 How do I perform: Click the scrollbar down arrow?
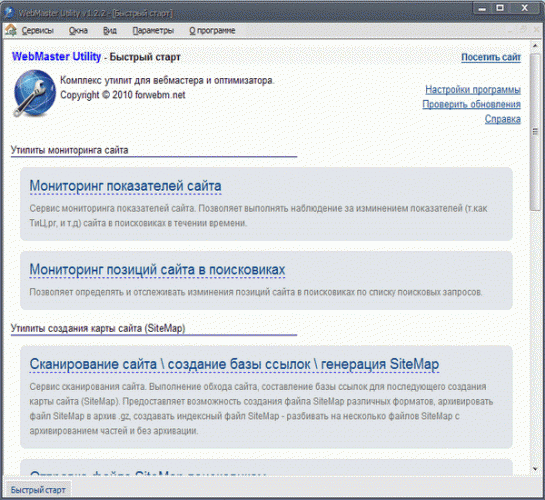535,469
